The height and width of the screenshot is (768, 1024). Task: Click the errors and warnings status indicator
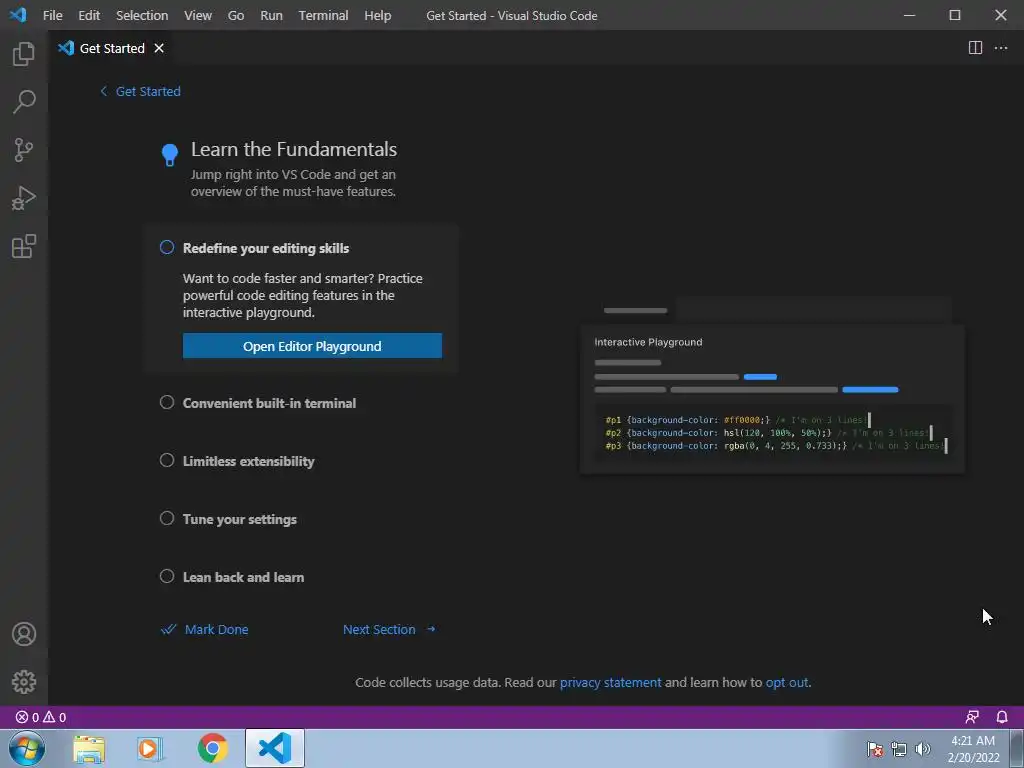[x=40, y=717]
